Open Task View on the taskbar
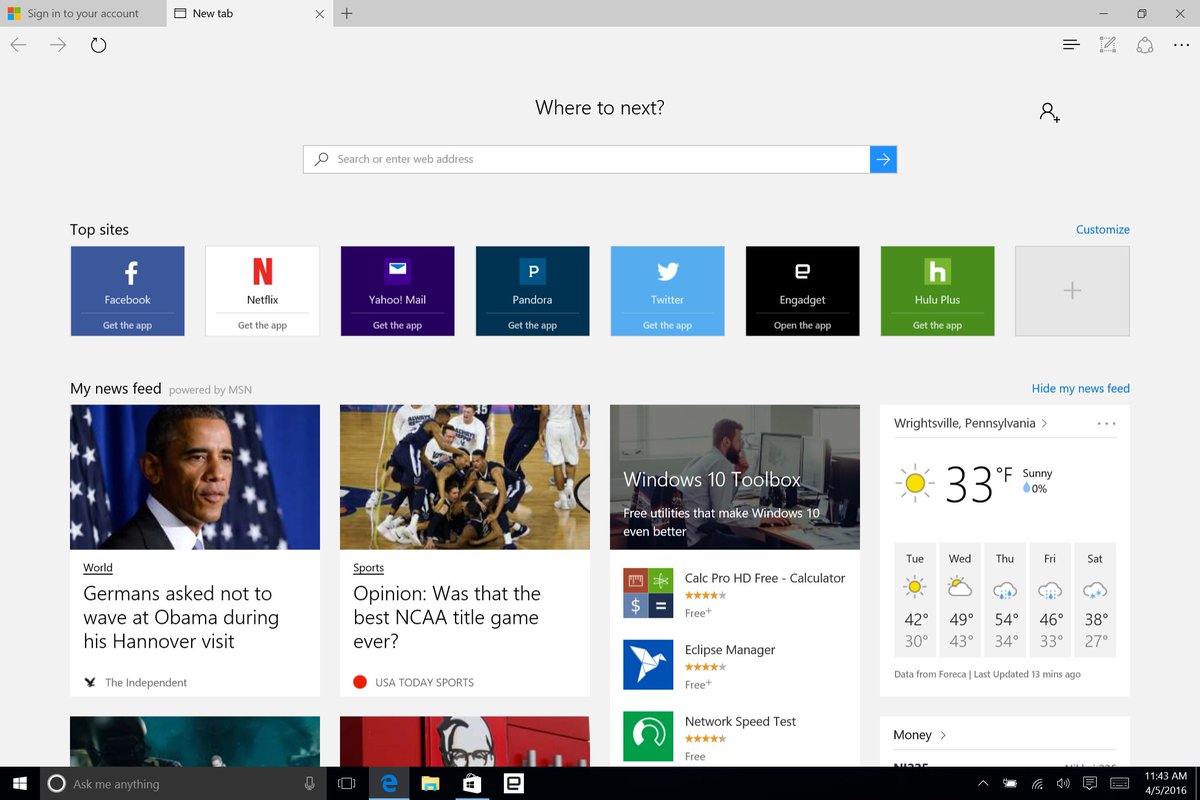Screen dimensions: 1200x800 [x=347, y=783]
